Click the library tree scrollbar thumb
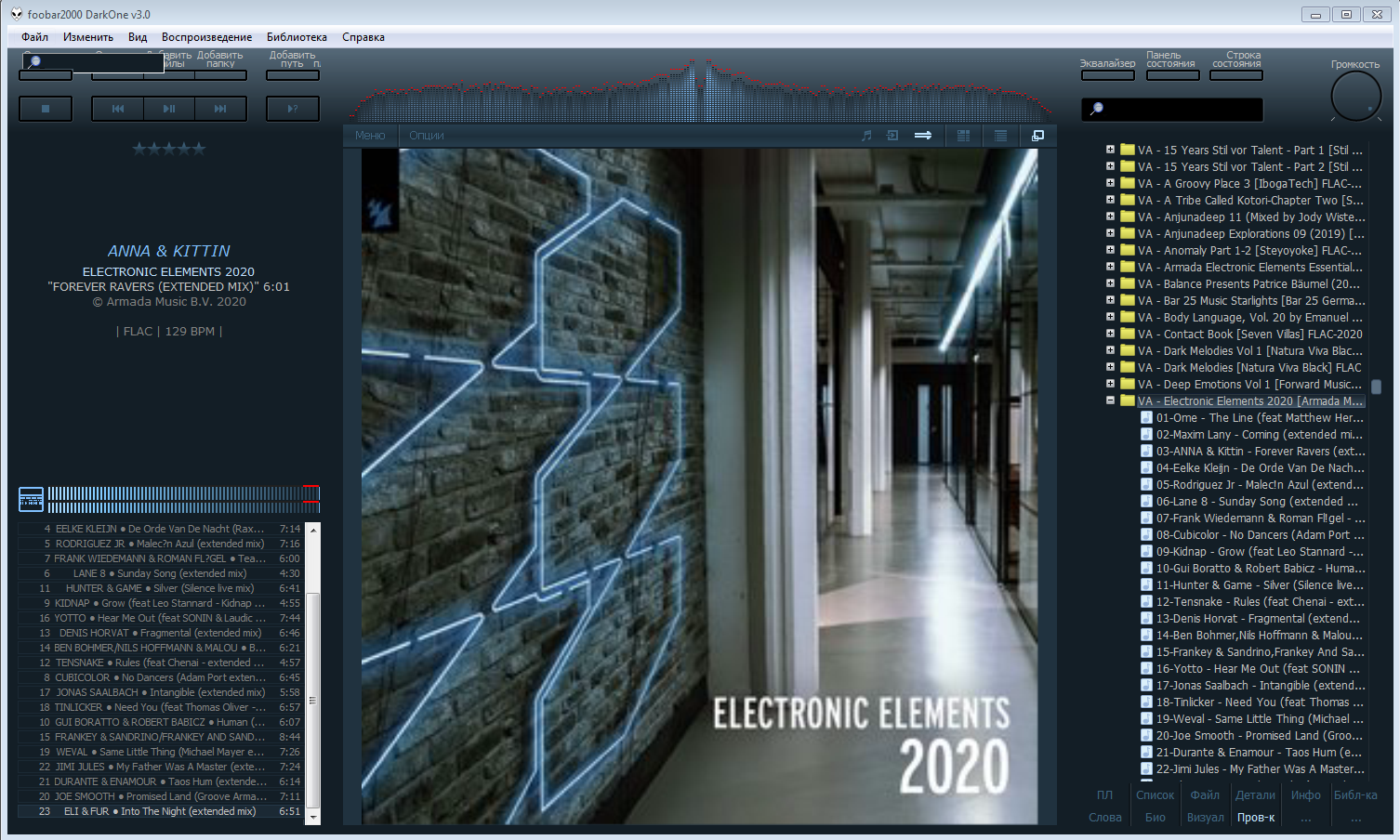The height and width of the screenshot is (840, 1400). (1377, 387)
